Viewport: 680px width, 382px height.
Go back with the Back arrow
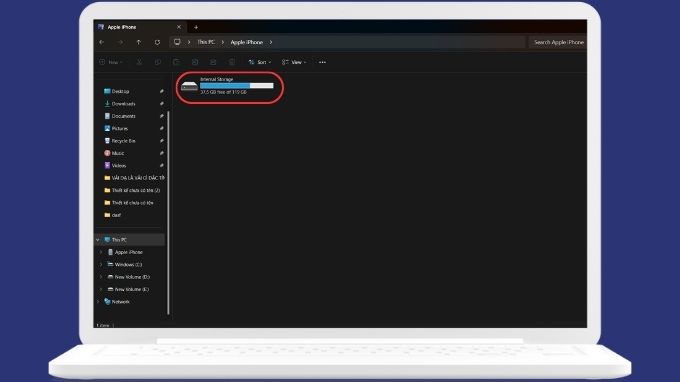pos(101,42)
